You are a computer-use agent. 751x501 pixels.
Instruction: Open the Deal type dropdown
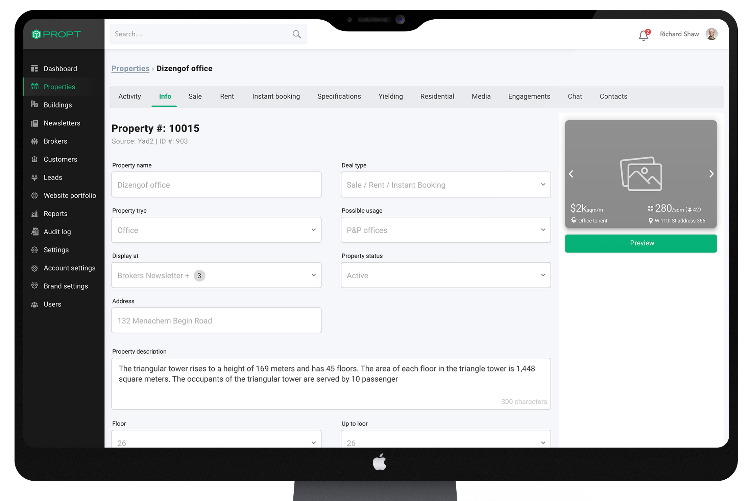446,185
